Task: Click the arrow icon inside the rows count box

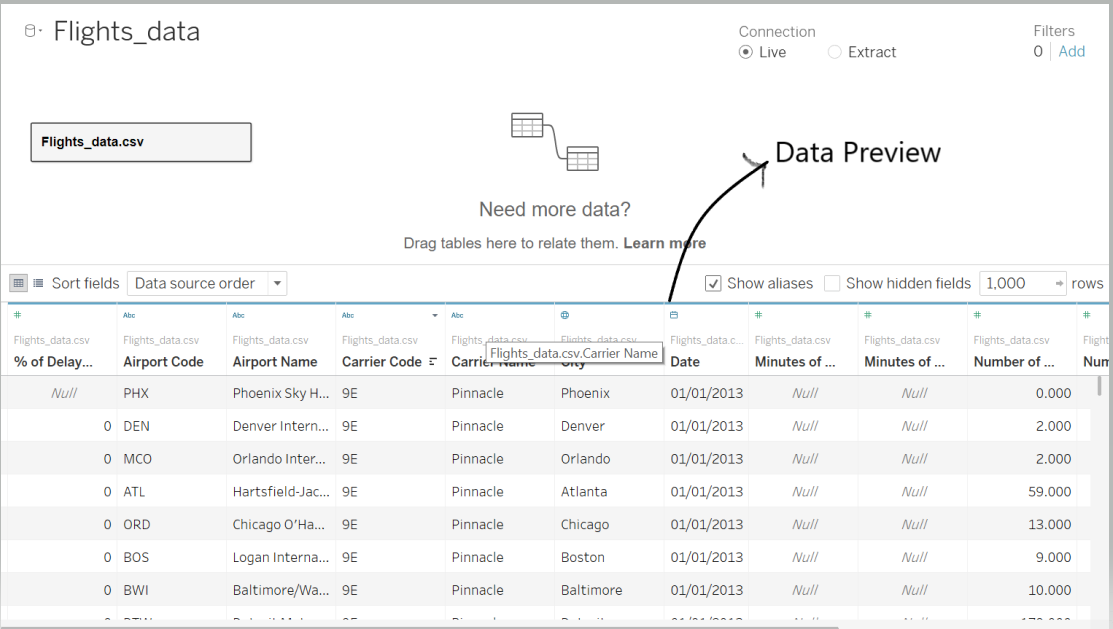Action: pyautogui.click(x=1059, y=283)
